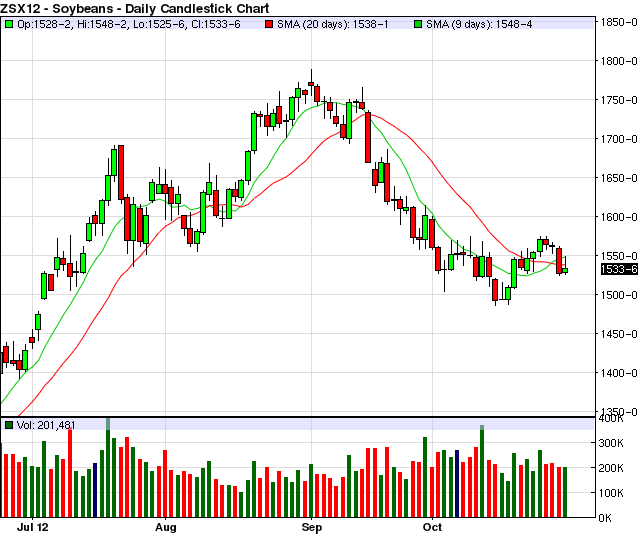The height and width of the screenshot is (536, 640).
Task: Click the 0K volume axis label
Action: click(605, 518)
